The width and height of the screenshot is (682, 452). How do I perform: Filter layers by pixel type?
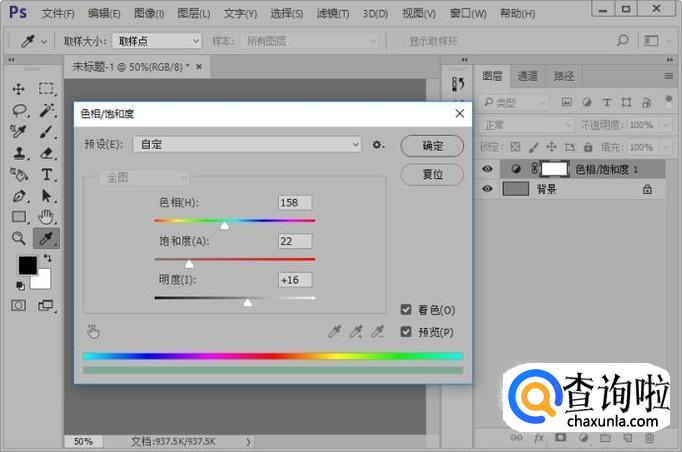point(566,102)
